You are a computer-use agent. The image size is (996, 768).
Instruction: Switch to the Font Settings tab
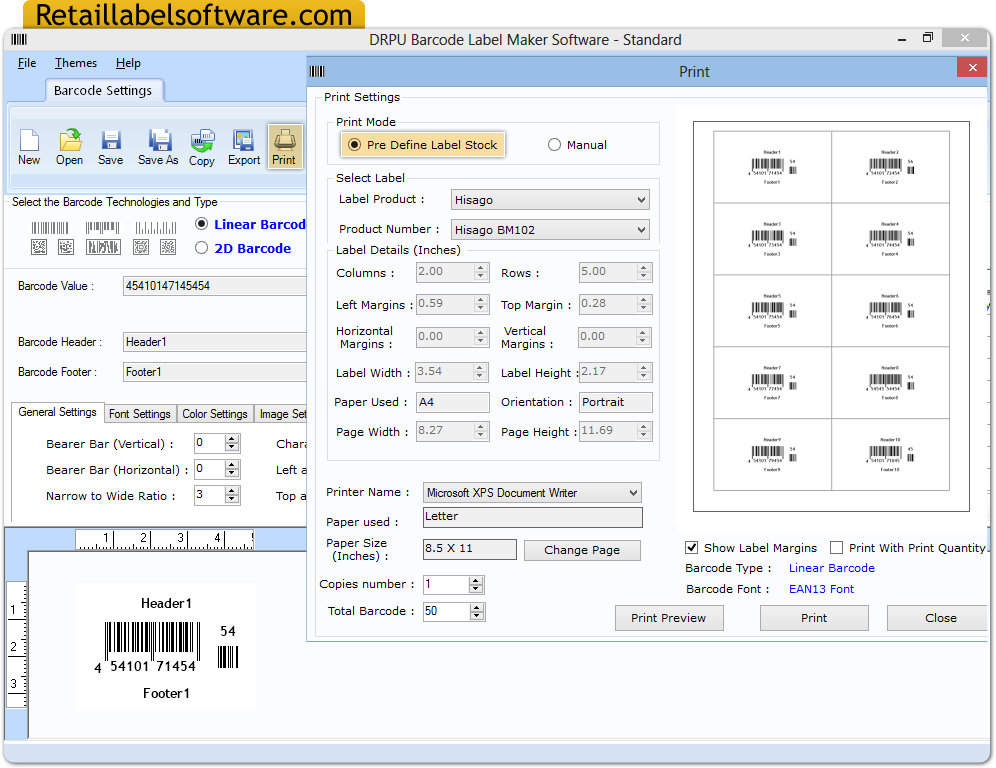(140, 413)
